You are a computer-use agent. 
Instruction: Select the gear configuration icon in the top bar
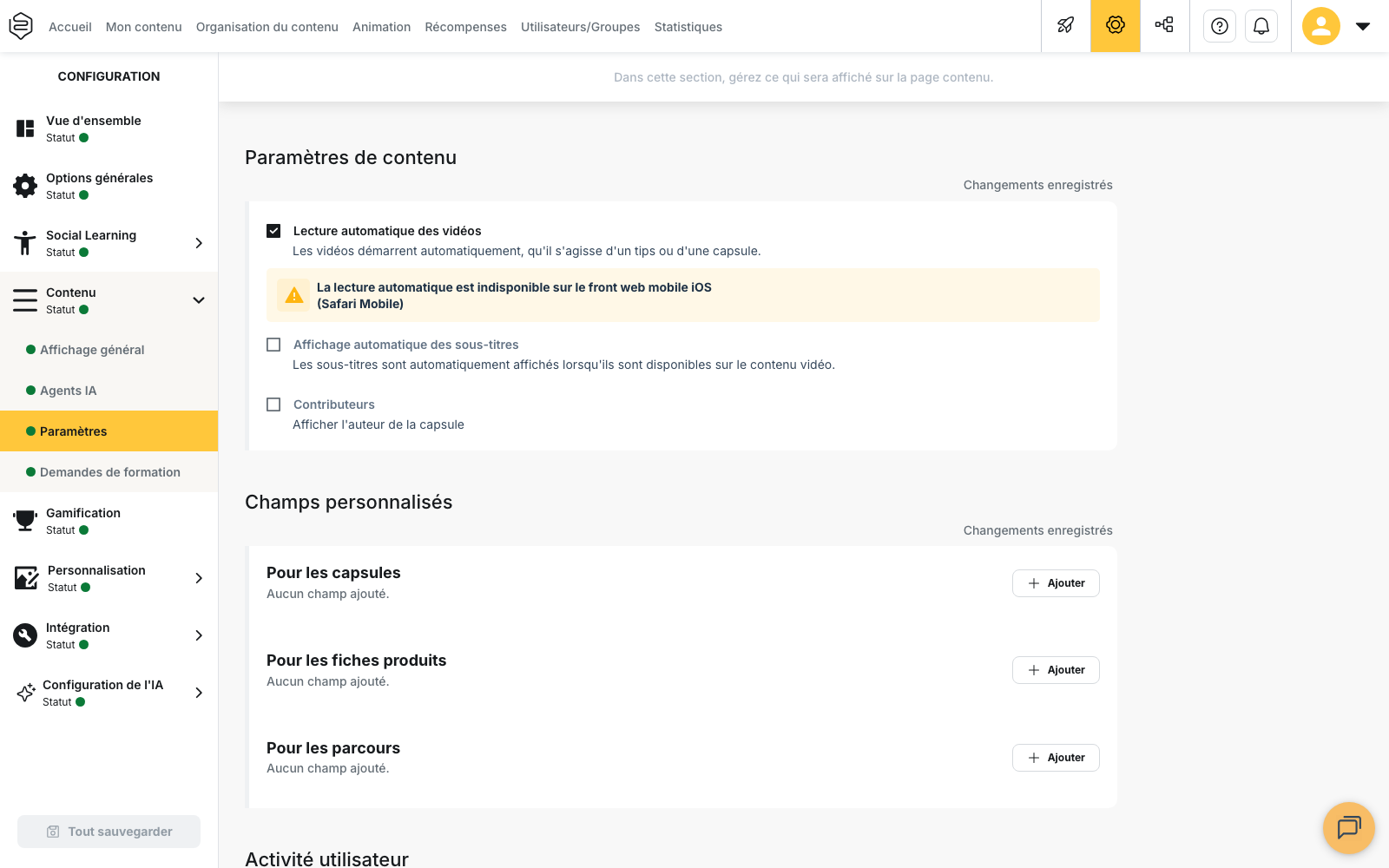pos(1116,26)
